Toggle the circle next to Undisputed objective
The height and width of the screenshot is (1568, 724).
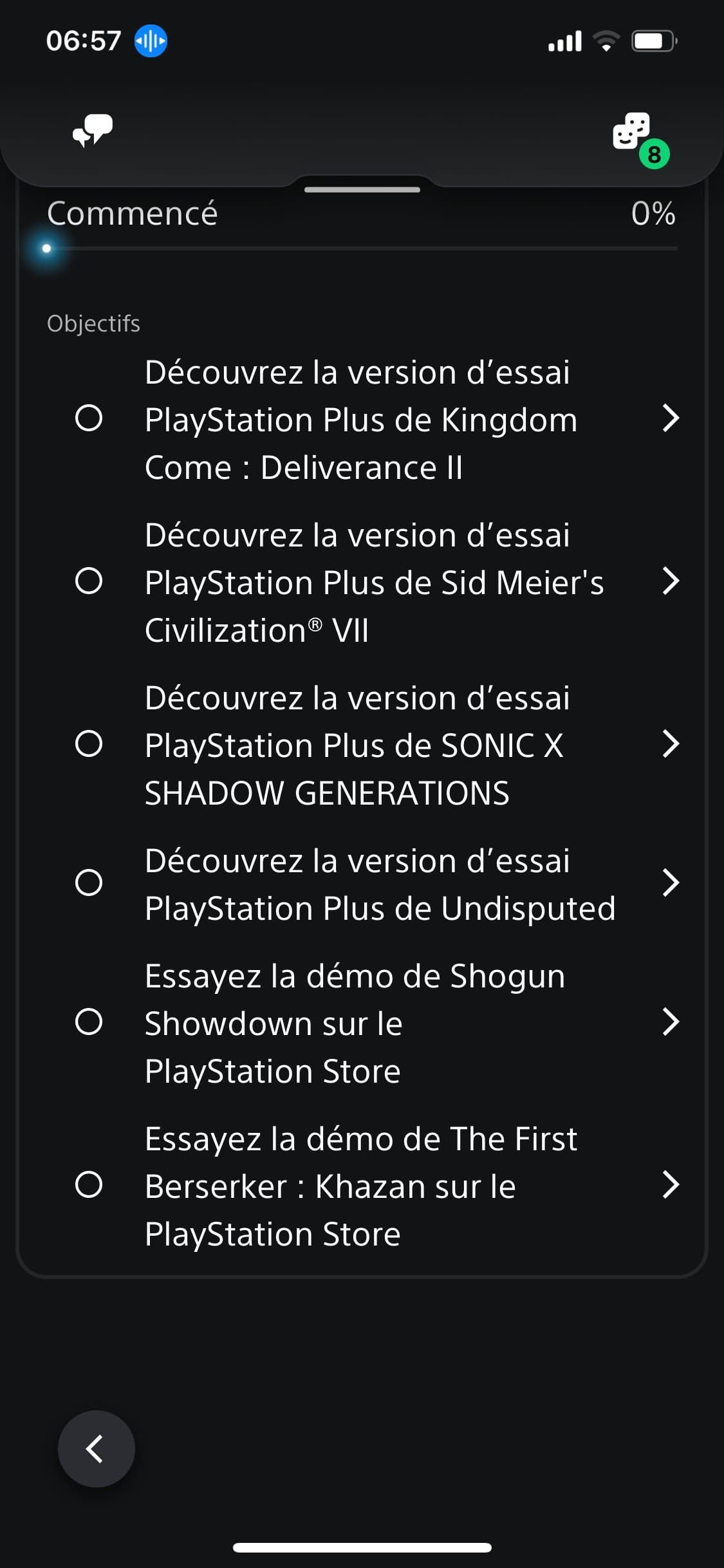tap(89, 882)
